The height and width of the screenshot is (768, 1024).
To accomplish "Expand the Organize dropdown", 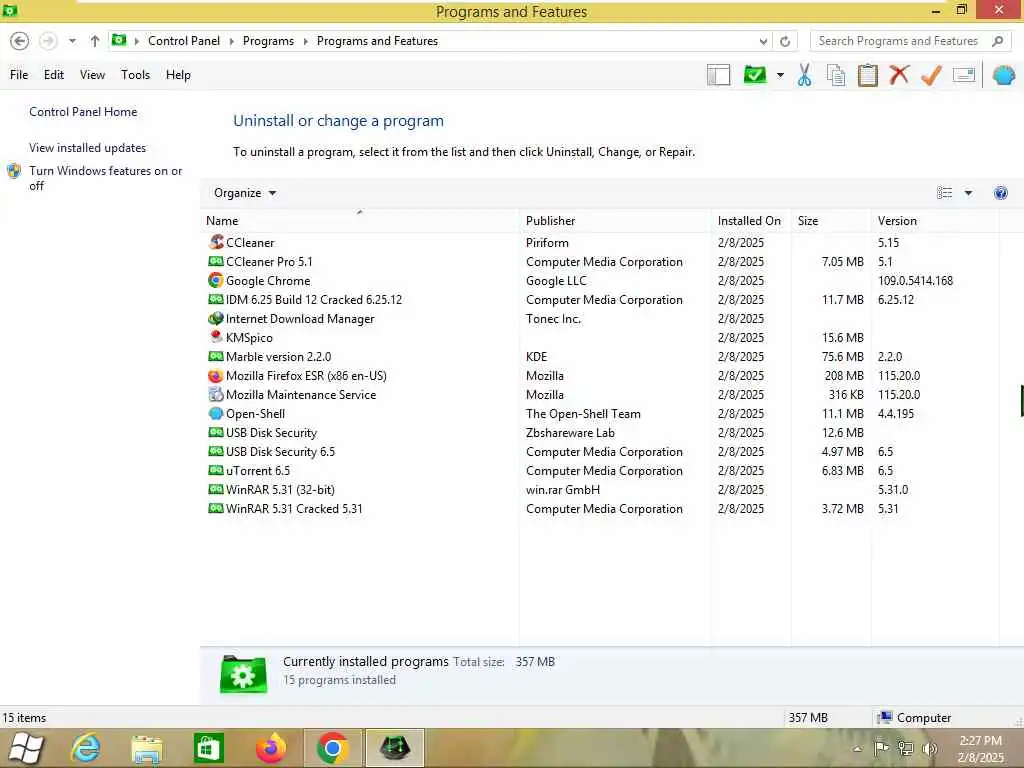I will click(x=245, y=193).
